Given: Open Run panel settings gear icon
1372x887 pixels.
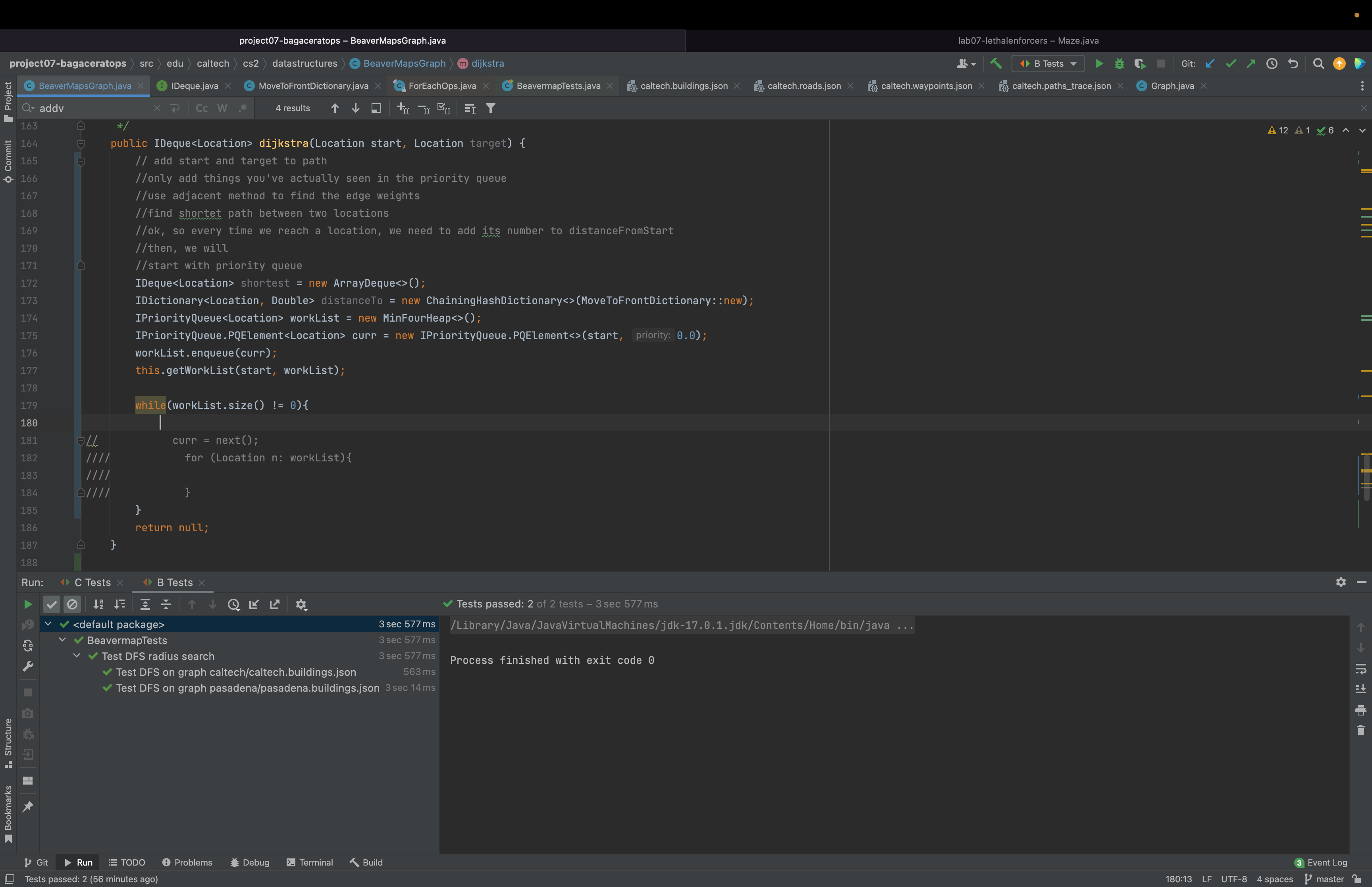Looking at the screenshot, I should point(1340,582).
